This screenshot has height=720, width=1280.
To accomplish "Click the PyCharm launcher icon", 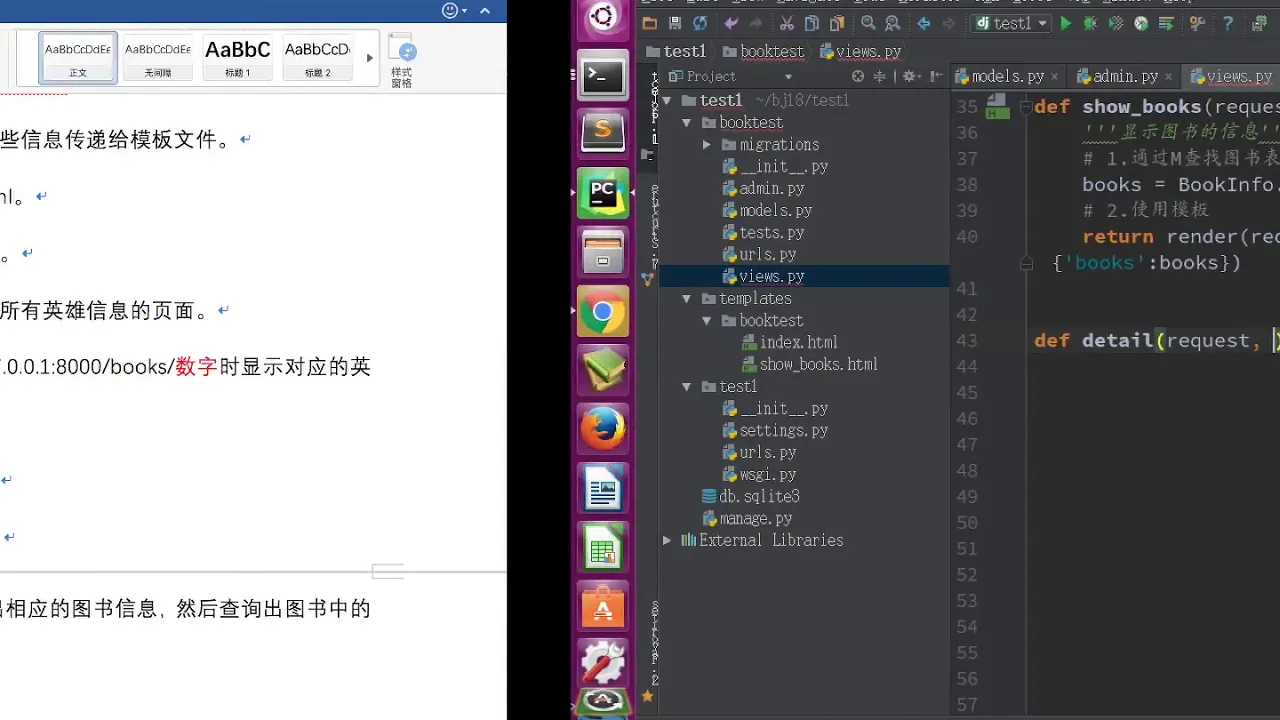I will click(603, 192).
